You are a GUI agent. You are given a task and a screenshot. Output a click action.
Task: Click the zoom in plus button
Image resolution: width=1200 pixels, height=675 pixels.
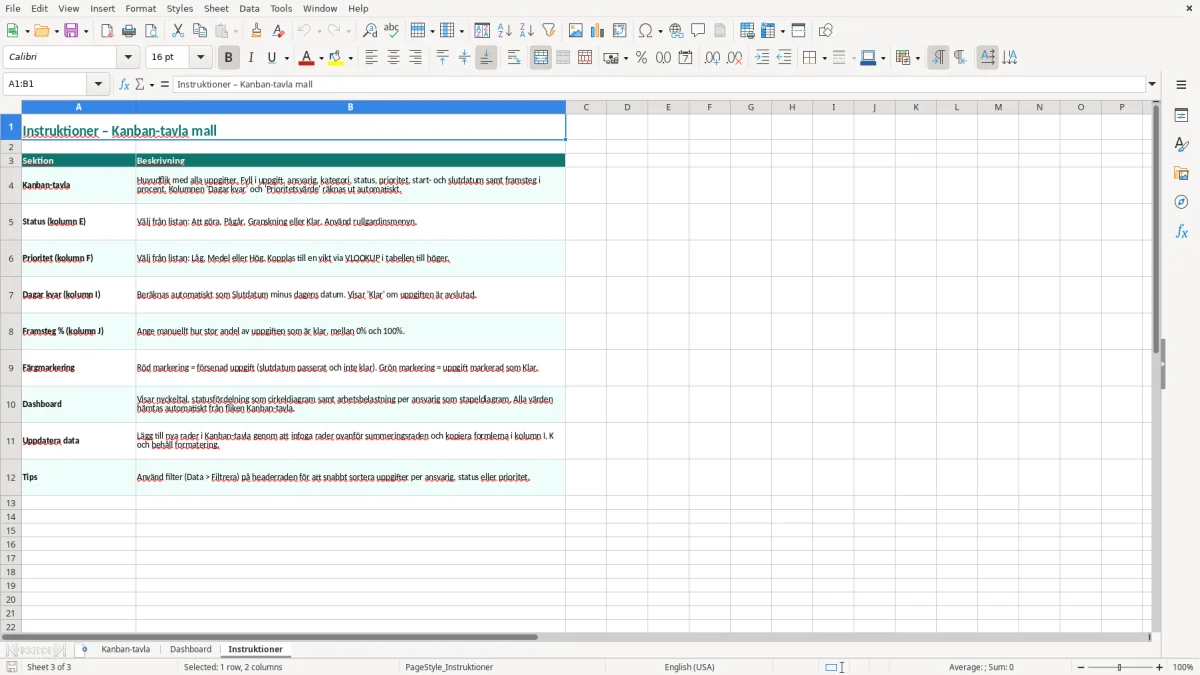tap(1160, 667)
